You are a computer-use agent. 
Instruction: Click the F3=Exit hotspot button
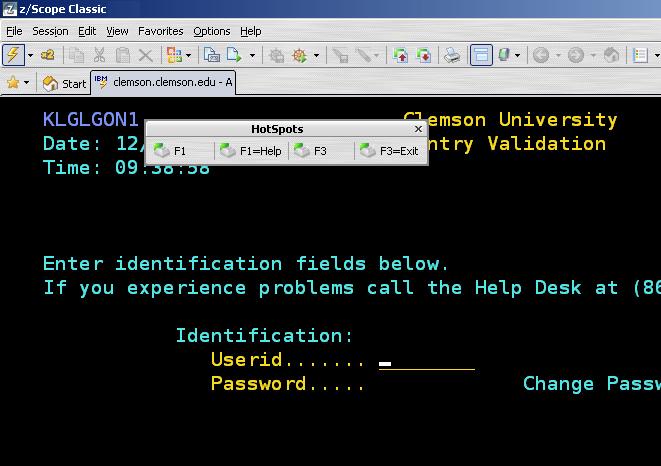[x=390, y=151]
